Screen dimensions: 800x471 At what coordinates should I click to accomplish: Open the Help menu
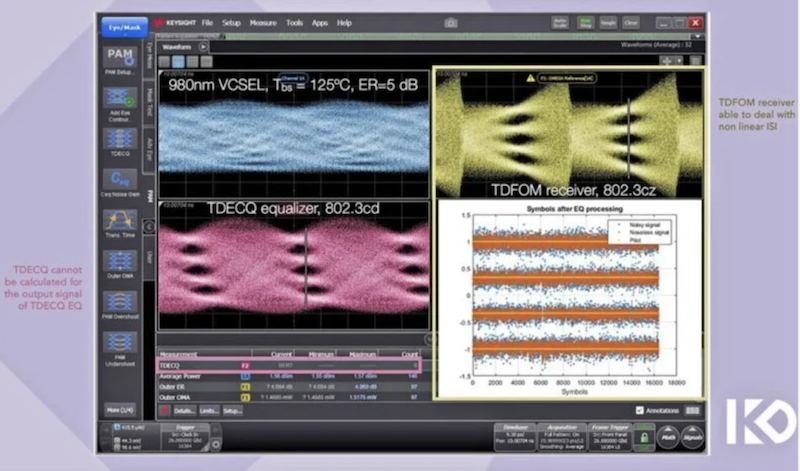pos(344,23)
